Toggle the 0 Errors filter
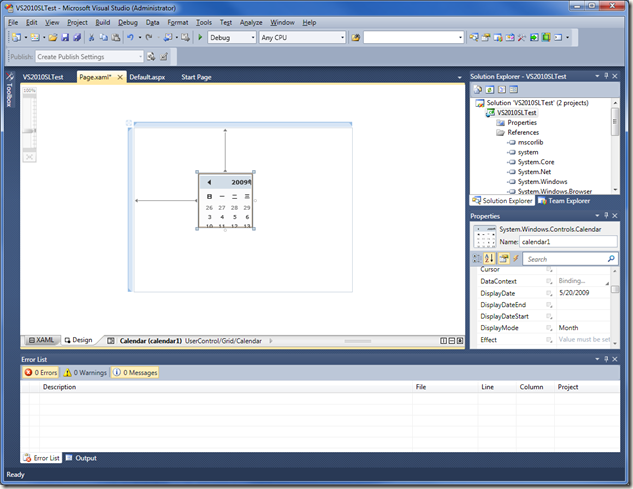Viewport: 633px width, 489px height. [40, 372]
